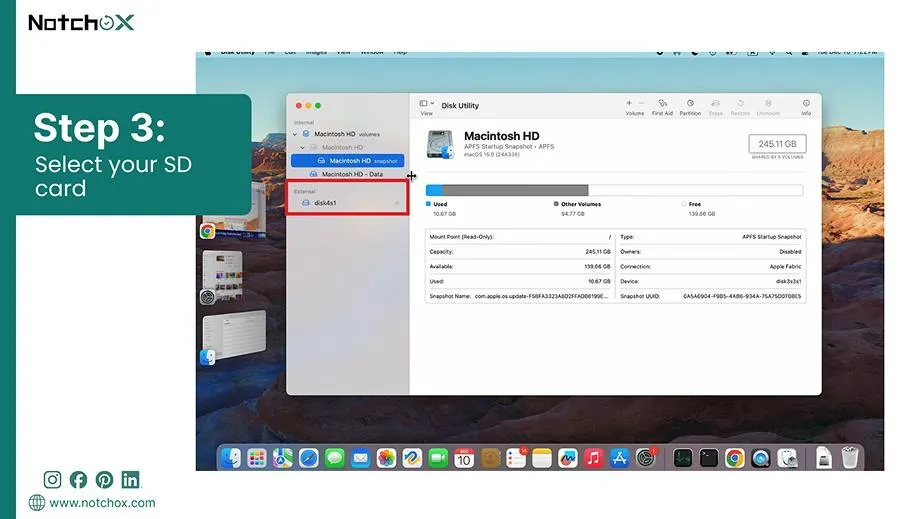Click the gray Other Volumes bar segment
Viewport: 922px width, 519px height.
[515, 190]
